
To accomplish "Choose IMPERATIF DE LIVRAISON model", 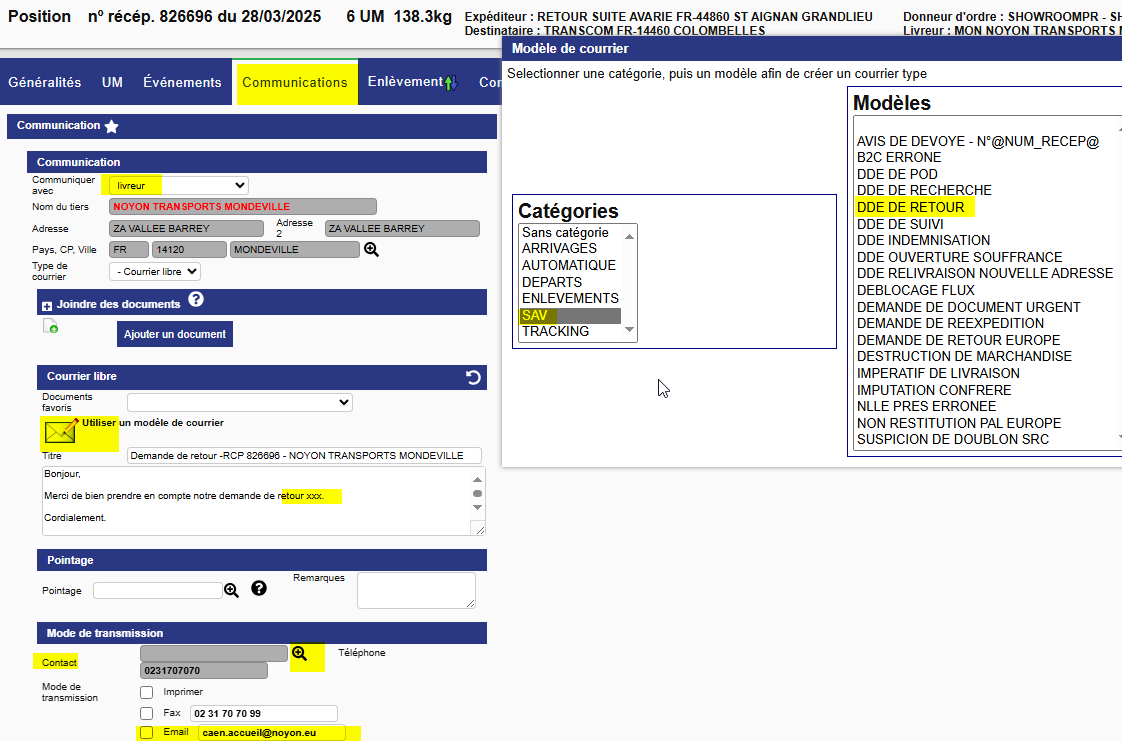I will [x=938, y=373].
